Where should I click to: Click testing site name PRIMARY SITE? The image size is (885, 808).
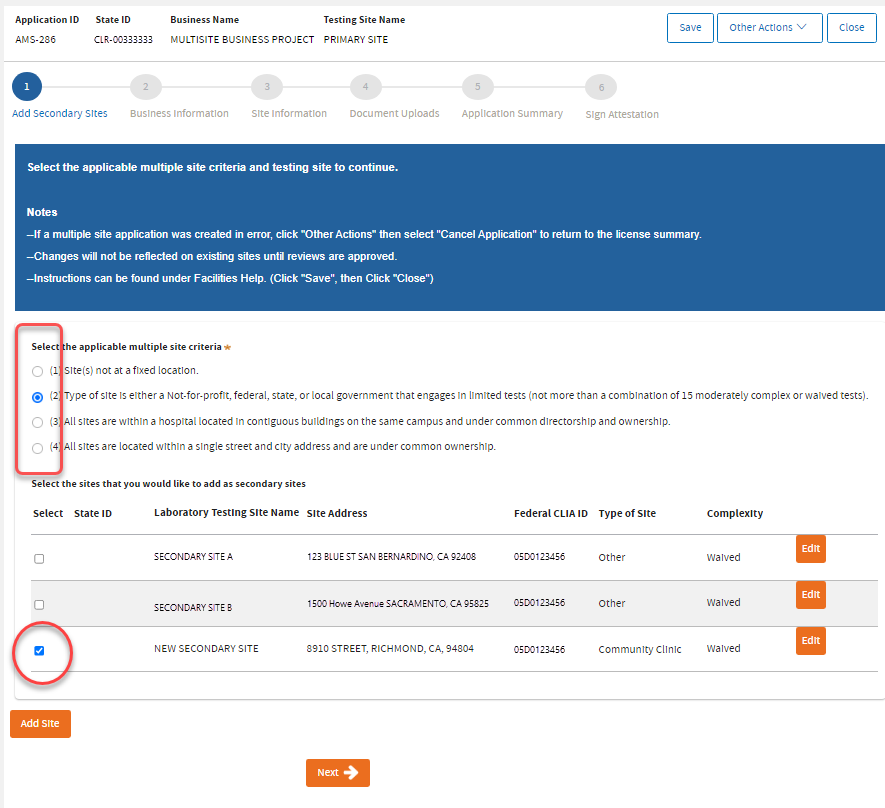[x=356, y=39]
